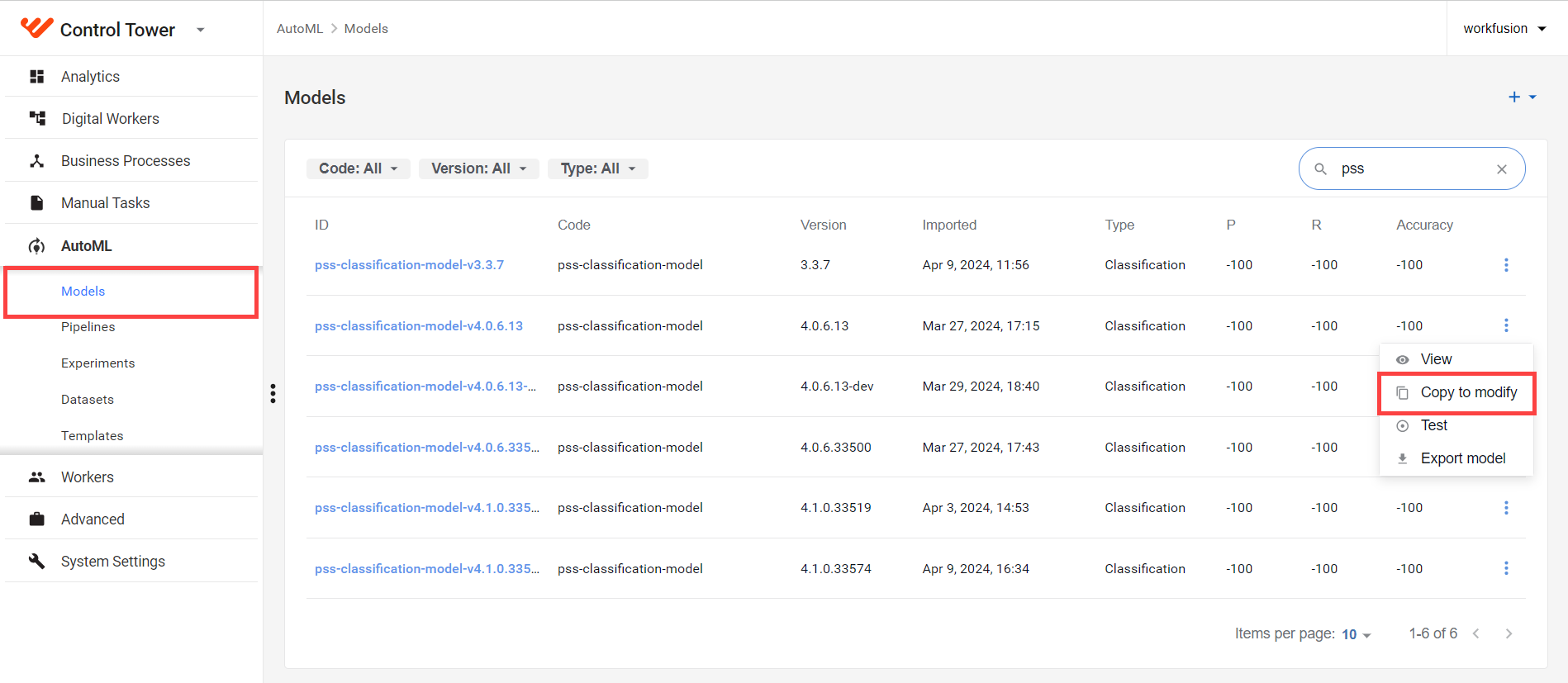The height and width of the screenshot is (683, 1568).
Task: Open Pipelines in the sidebar
Action: (x=88, y=327)
